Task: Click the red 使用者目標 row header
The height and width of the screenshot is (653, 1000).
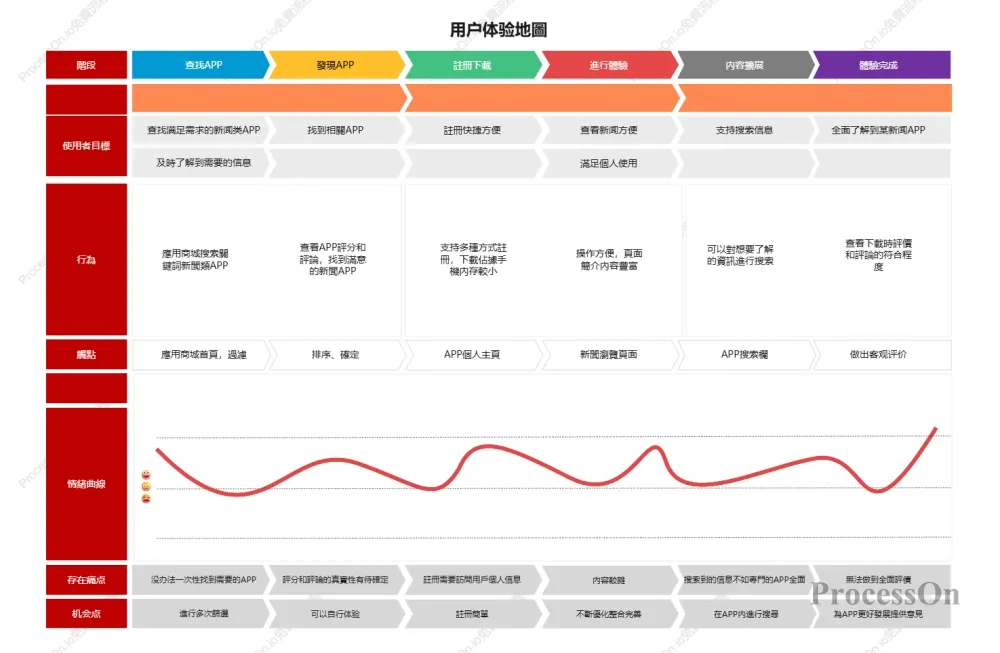Action: (x=86, y=146)
